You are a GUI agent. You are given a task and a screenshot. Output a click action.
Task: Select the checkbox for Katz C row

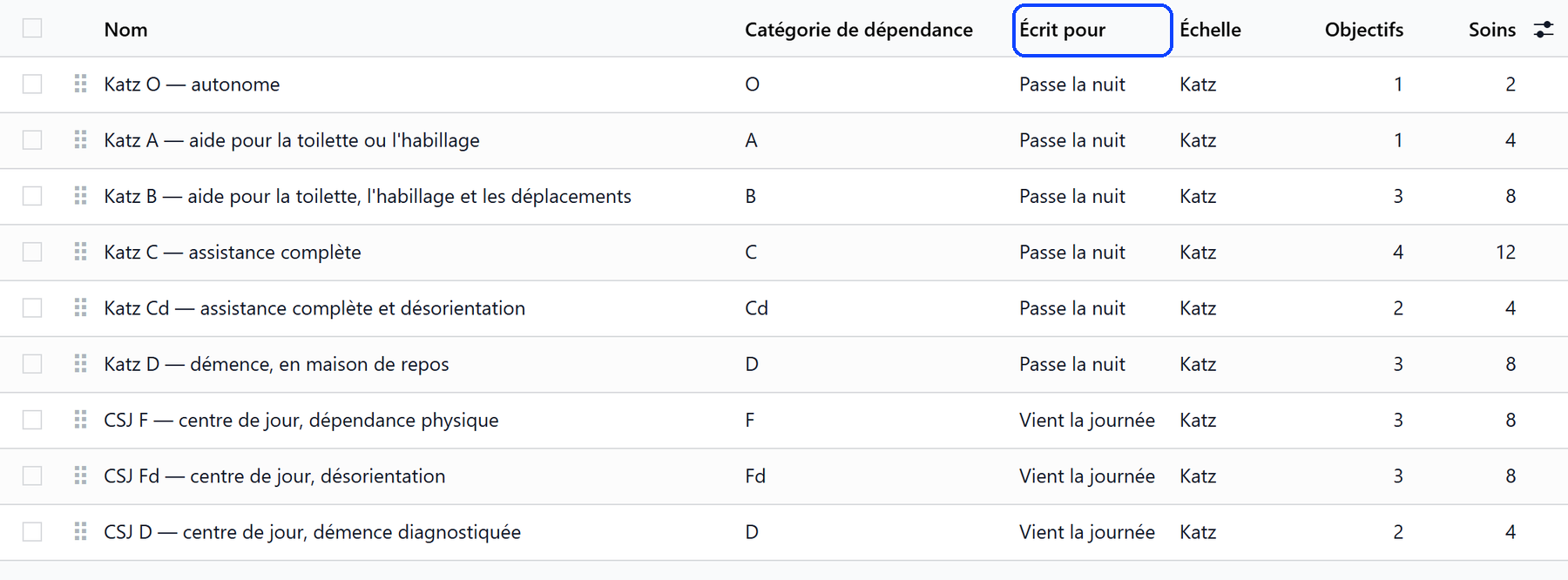[x=32, y=252]
